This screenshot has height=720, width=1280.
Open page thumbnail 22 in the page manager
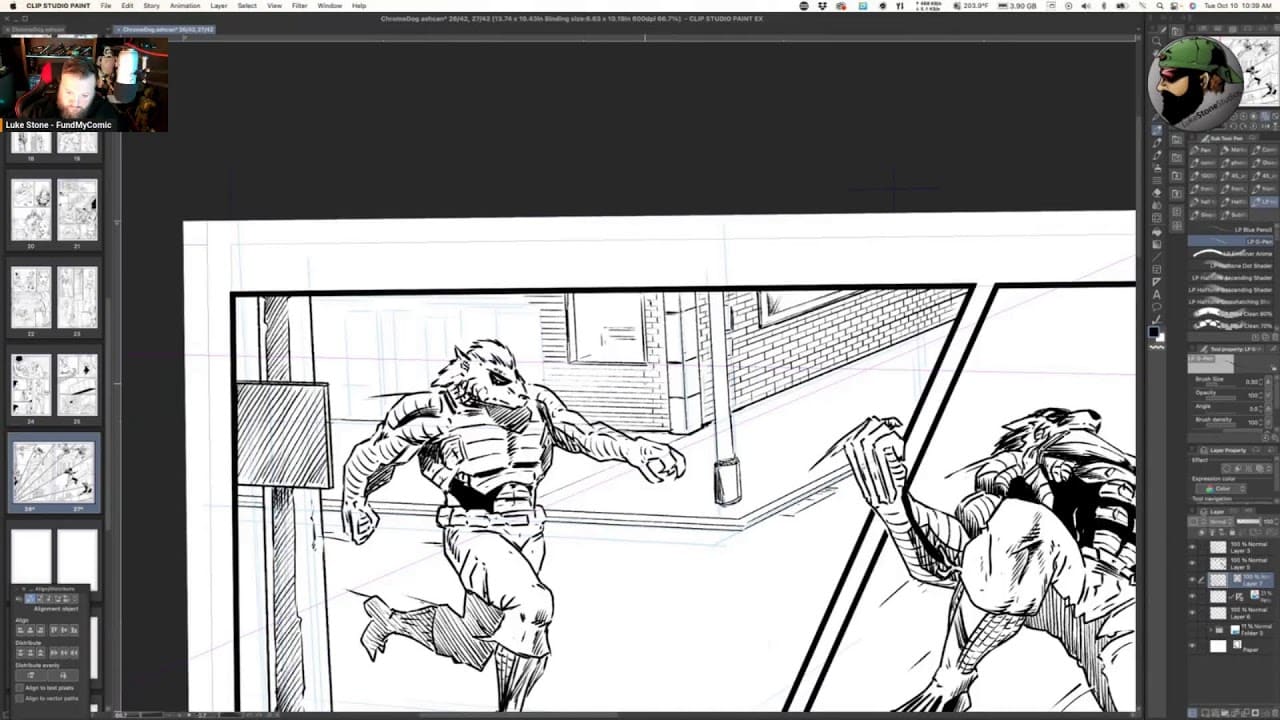(31, 297)
